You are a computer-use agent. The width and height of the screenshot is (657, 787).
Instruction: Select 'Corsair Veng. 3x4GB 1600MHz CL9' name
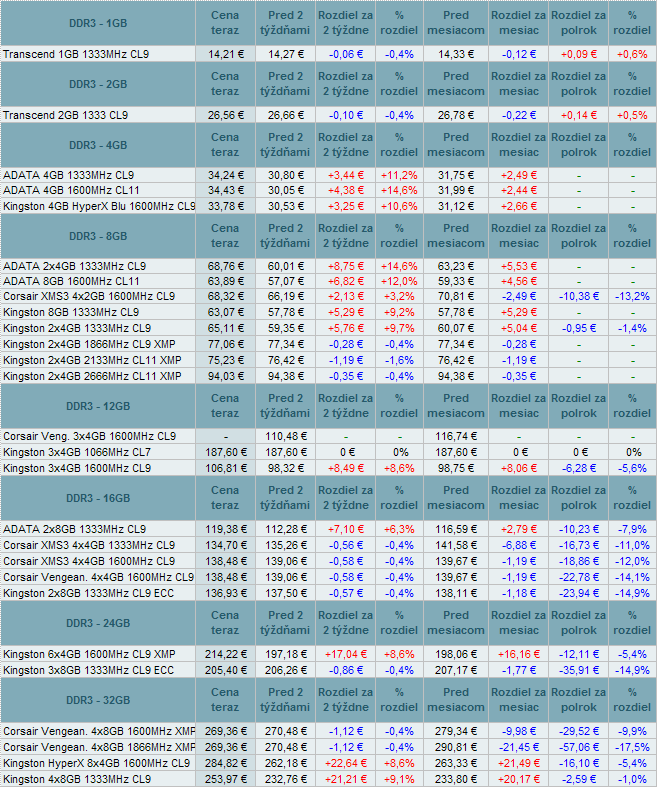point(89,436)
